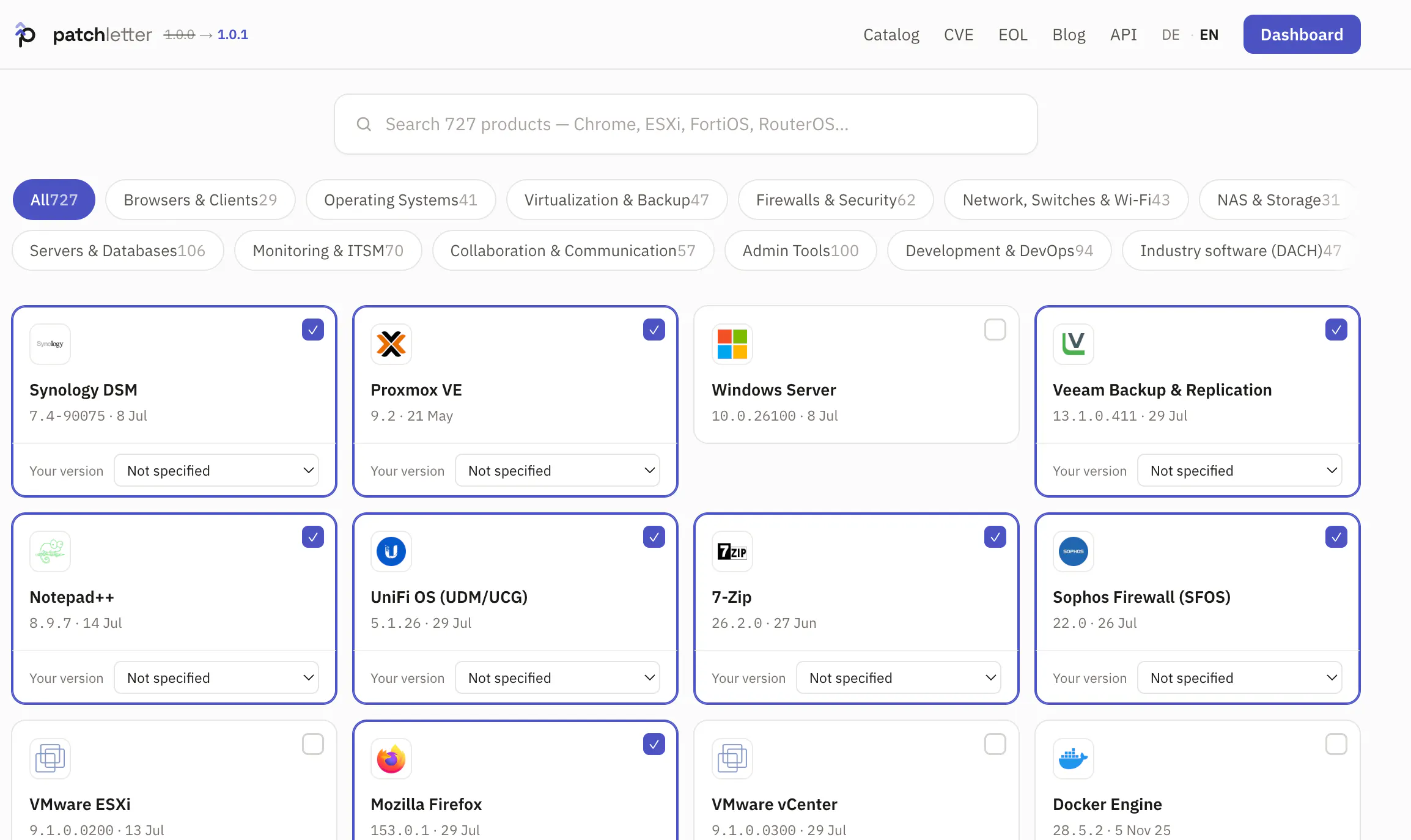The height and width of the screenshot is (840, 1411).
Task: Click the VMware vCenter logo icon
Action: coord(732,759)
